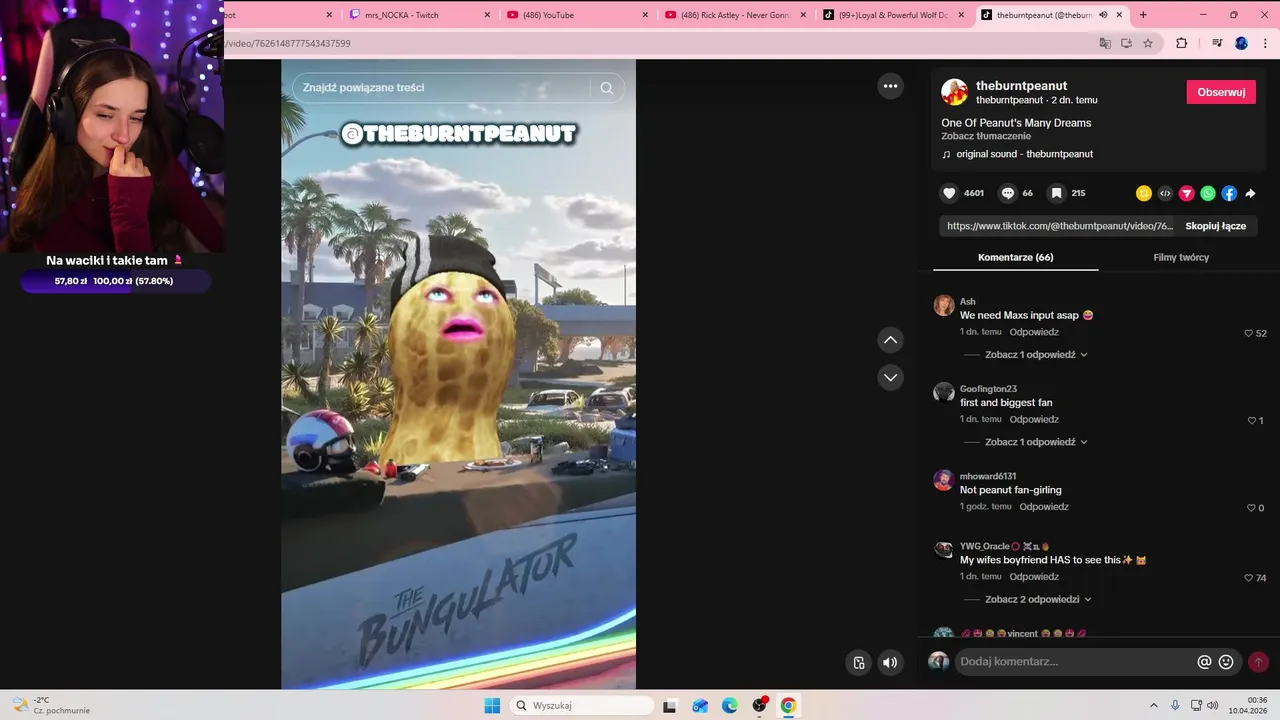This screenshot has height=720, width=1280.
Task: Expand 1 reply under Goofington23's comment
Action: (1035, 442)
